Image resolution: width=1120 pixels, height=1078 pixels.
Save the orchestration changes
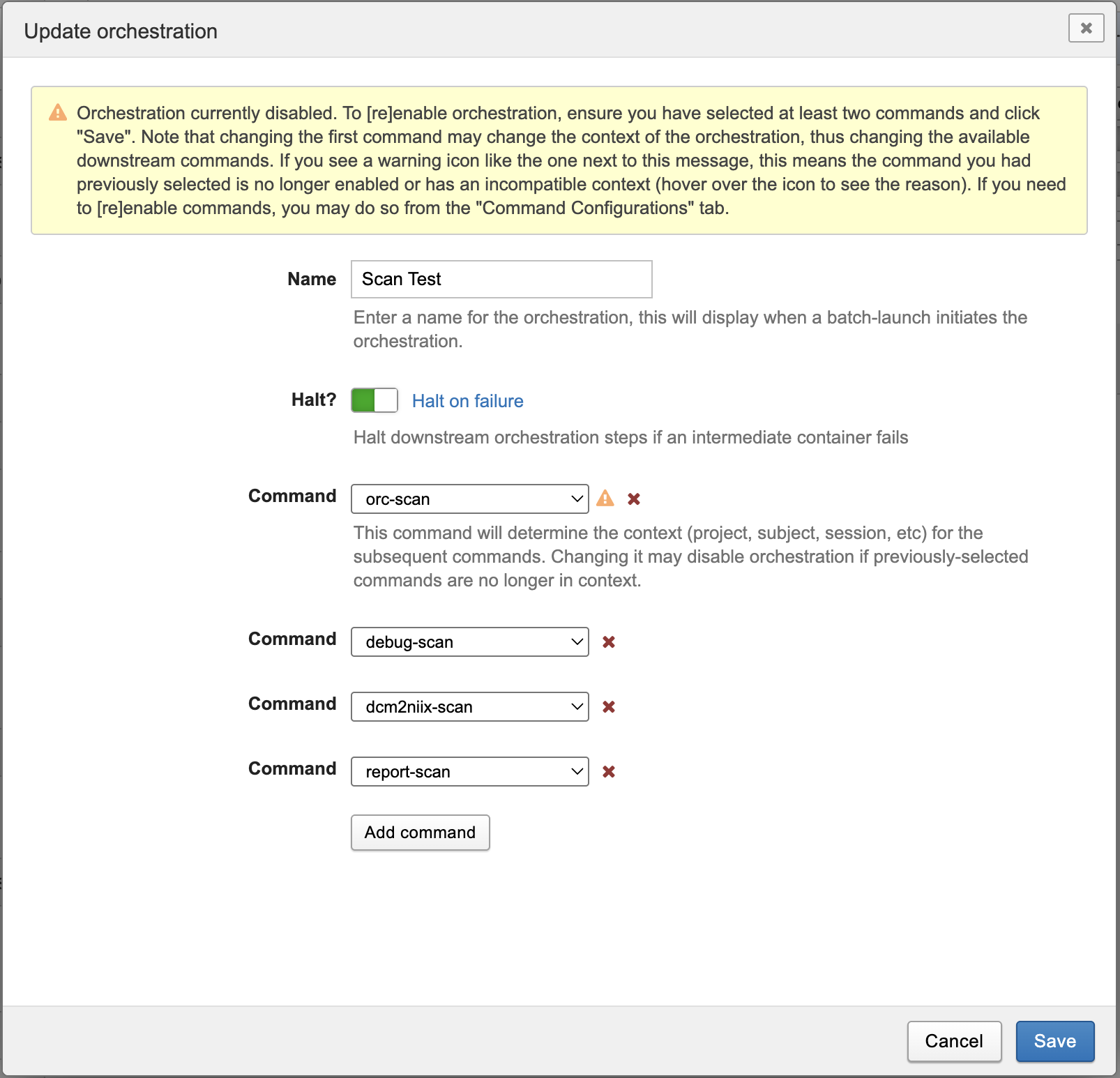click(x=1054, y=1041)
